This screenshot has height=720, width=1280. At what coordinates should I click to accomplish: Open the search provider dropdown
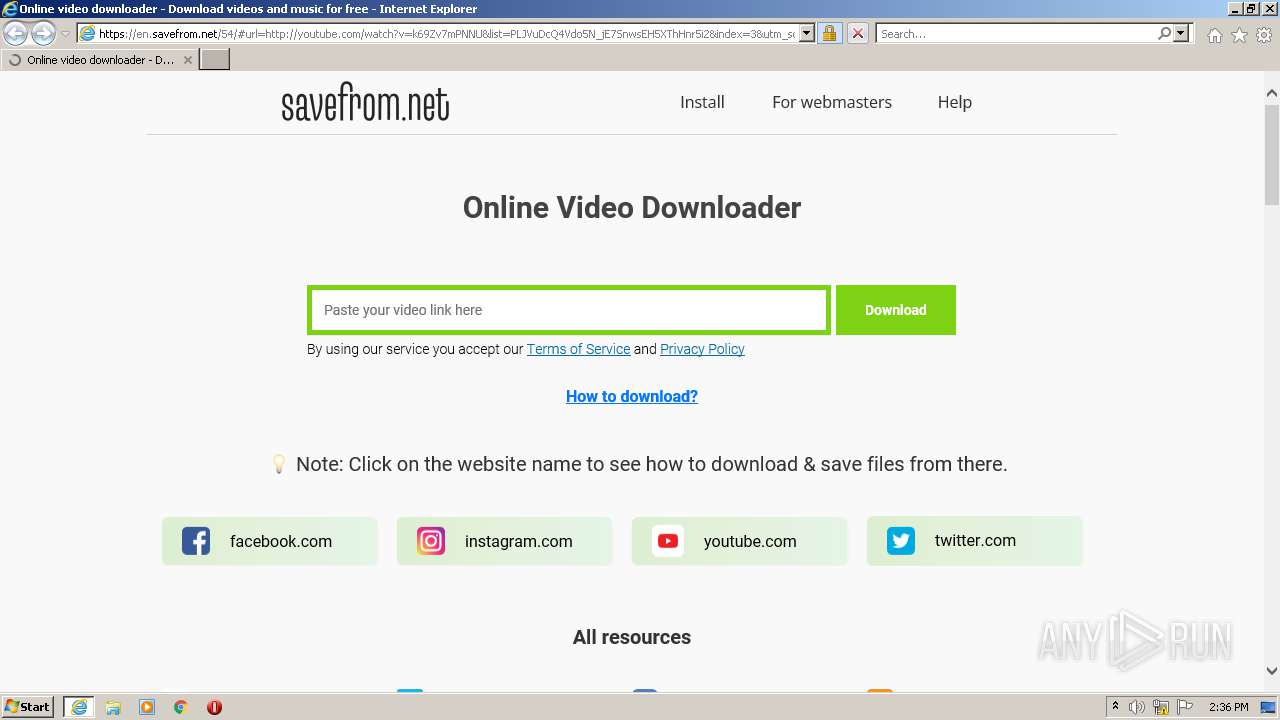pos(1181,34)
